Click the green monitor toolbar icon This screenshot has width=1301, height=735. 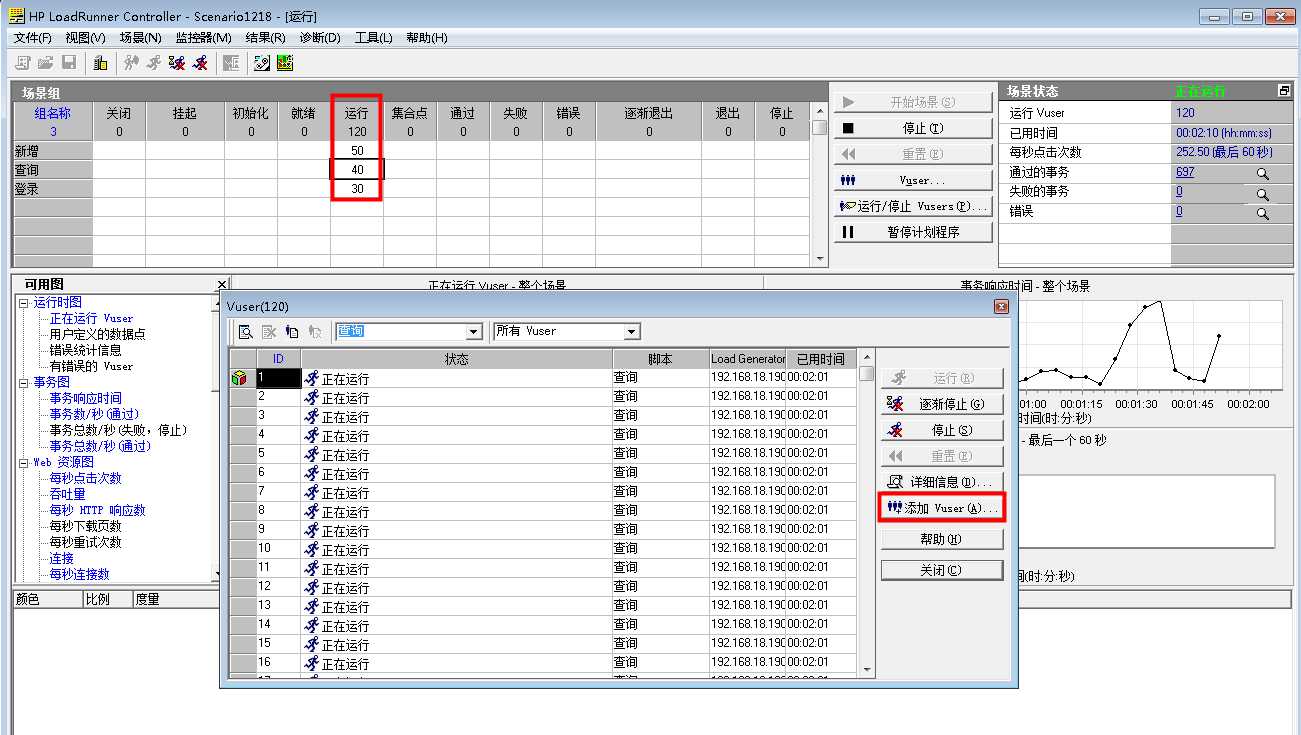pos(285,63)
